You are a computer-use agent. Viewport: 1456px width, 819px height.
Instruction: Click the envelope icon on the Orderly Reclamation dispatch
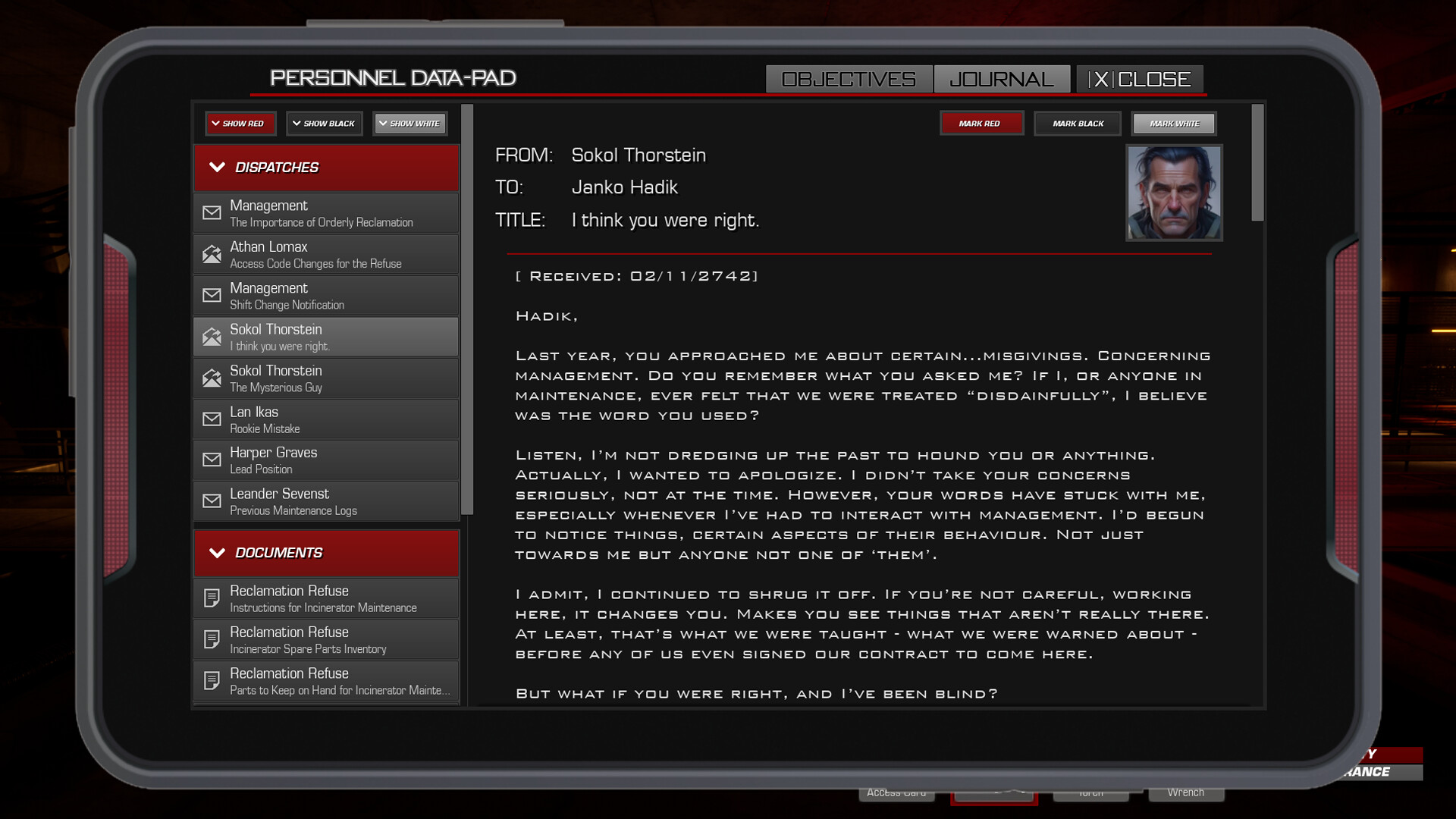tap(212, 213)
